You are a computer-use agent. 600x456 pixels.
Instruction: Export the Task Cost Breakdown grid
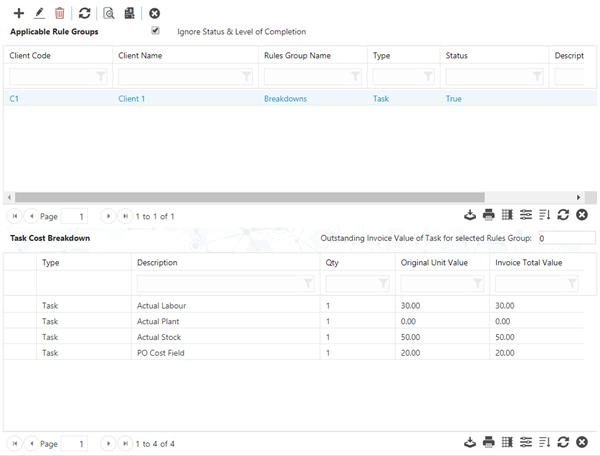(470, 442)
